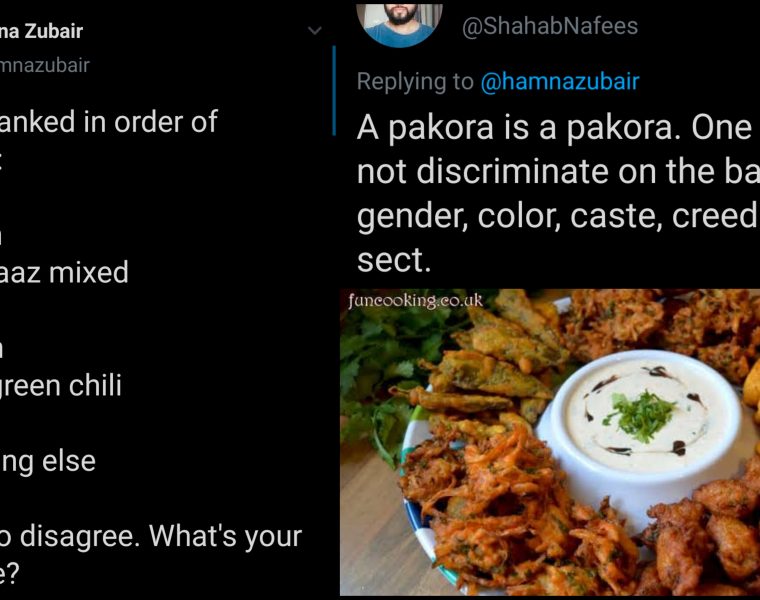Screen dimensions: 760x600
Task: Click the funcooking.co.uk watermark on the photo
Action: click(415, 300)
